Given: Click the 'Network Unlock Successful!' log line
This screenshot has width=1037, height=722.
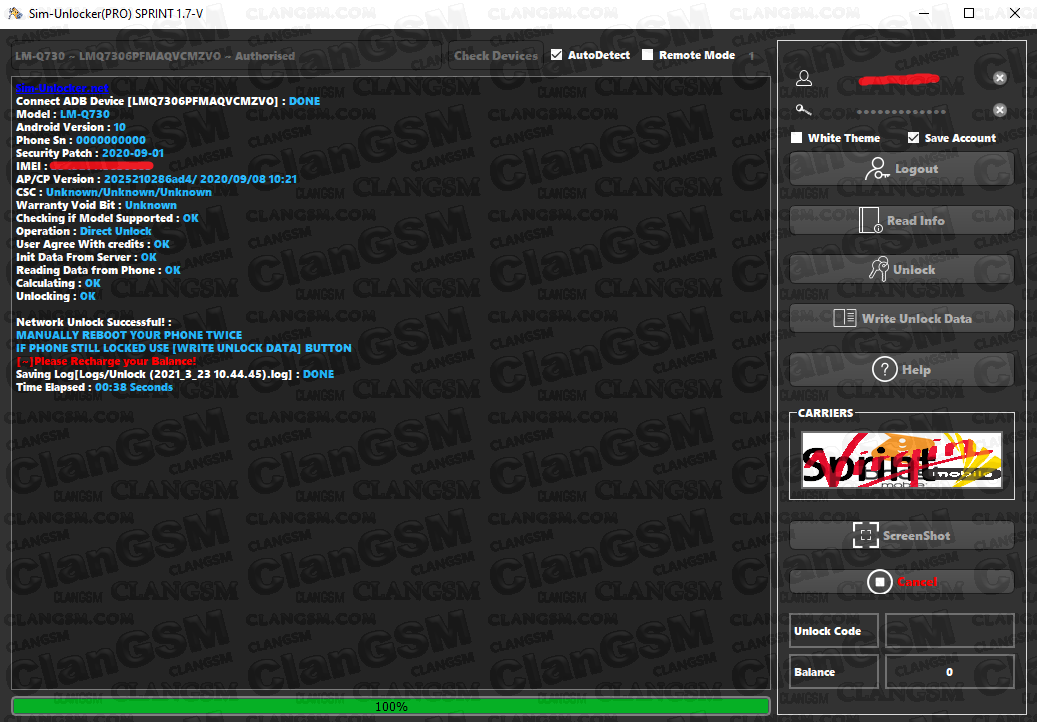Looking at the screenshot, I should pos(93,322).
